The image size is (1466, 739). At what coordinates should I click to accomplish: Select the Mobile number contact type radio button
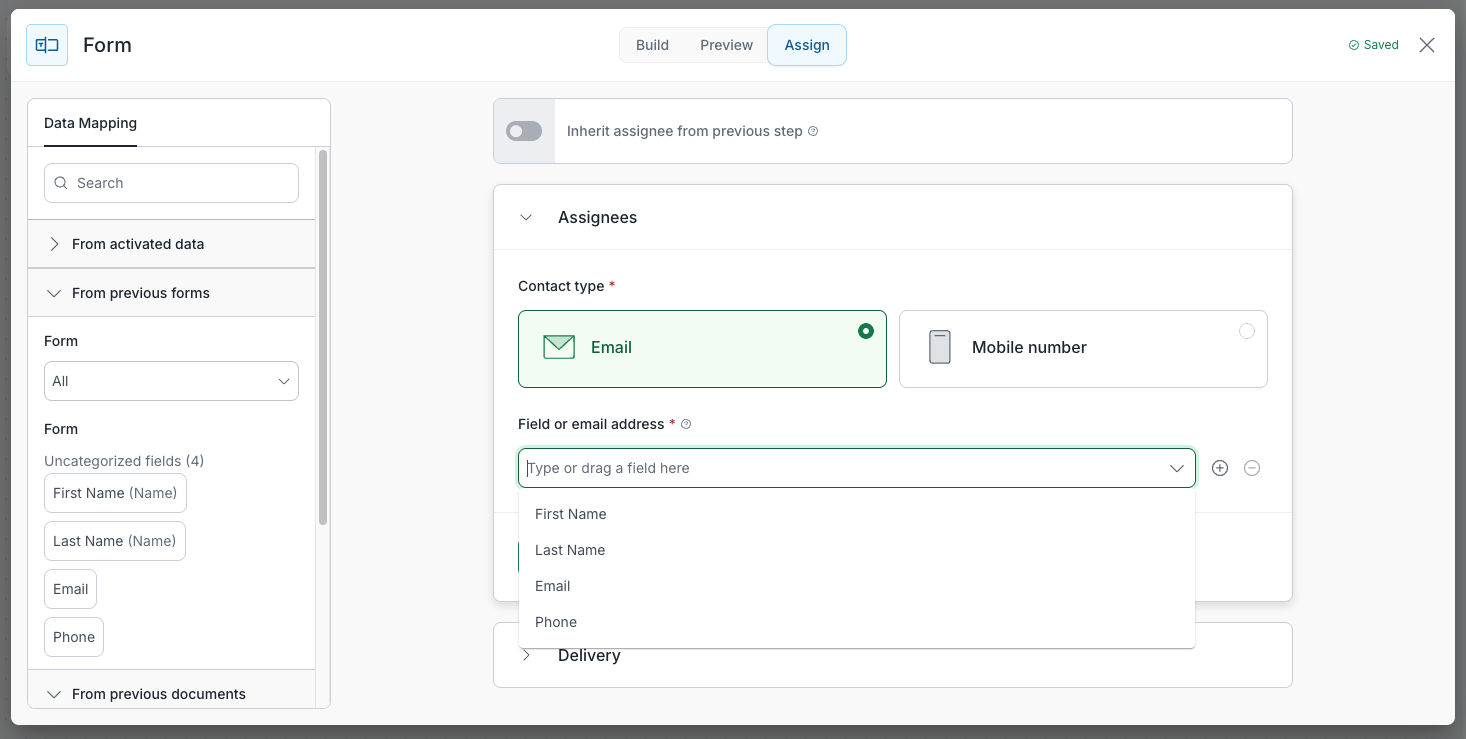[1247, 330]
